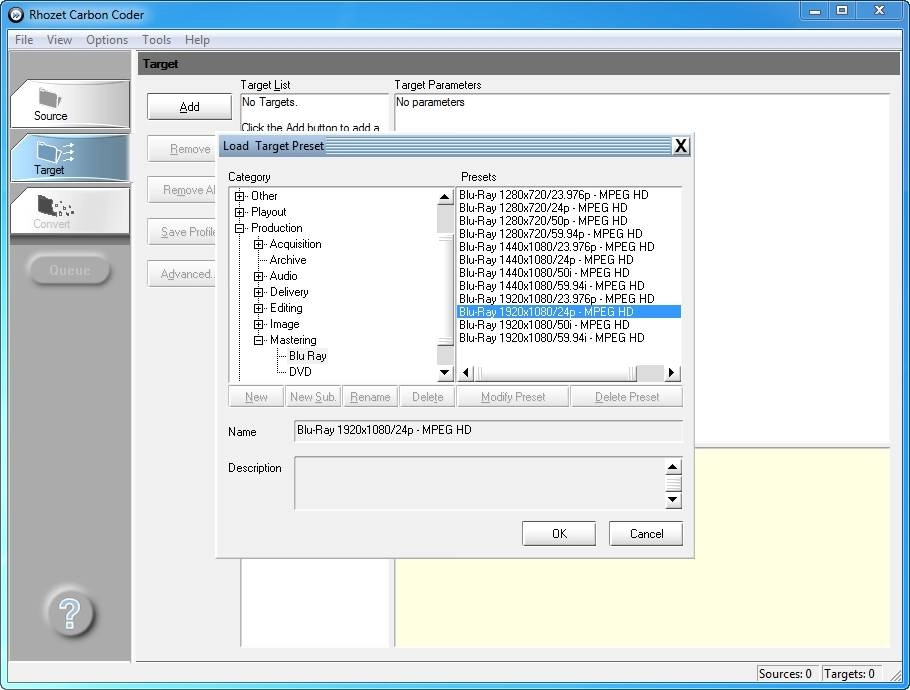Click the preset Name field

coord(488,431)
